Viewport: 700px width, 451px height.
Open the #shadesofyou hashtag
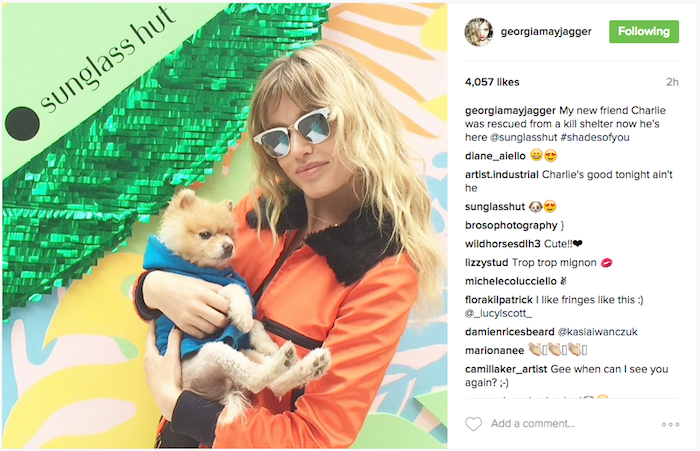click(595, 137)
